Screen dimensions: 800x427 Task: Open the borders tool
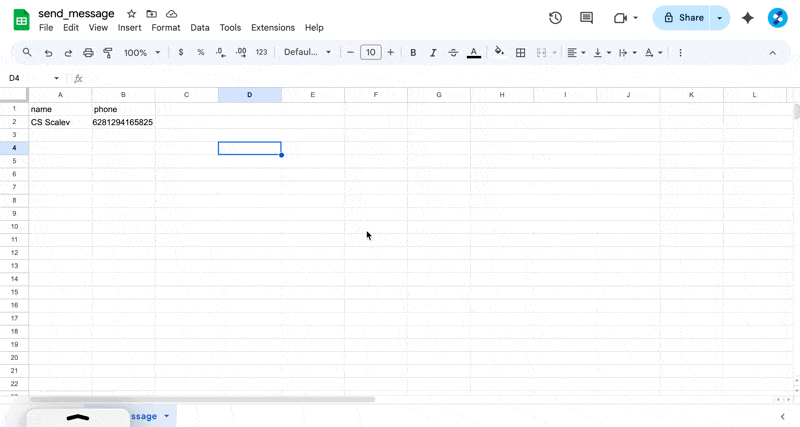(x=520, y=53)
